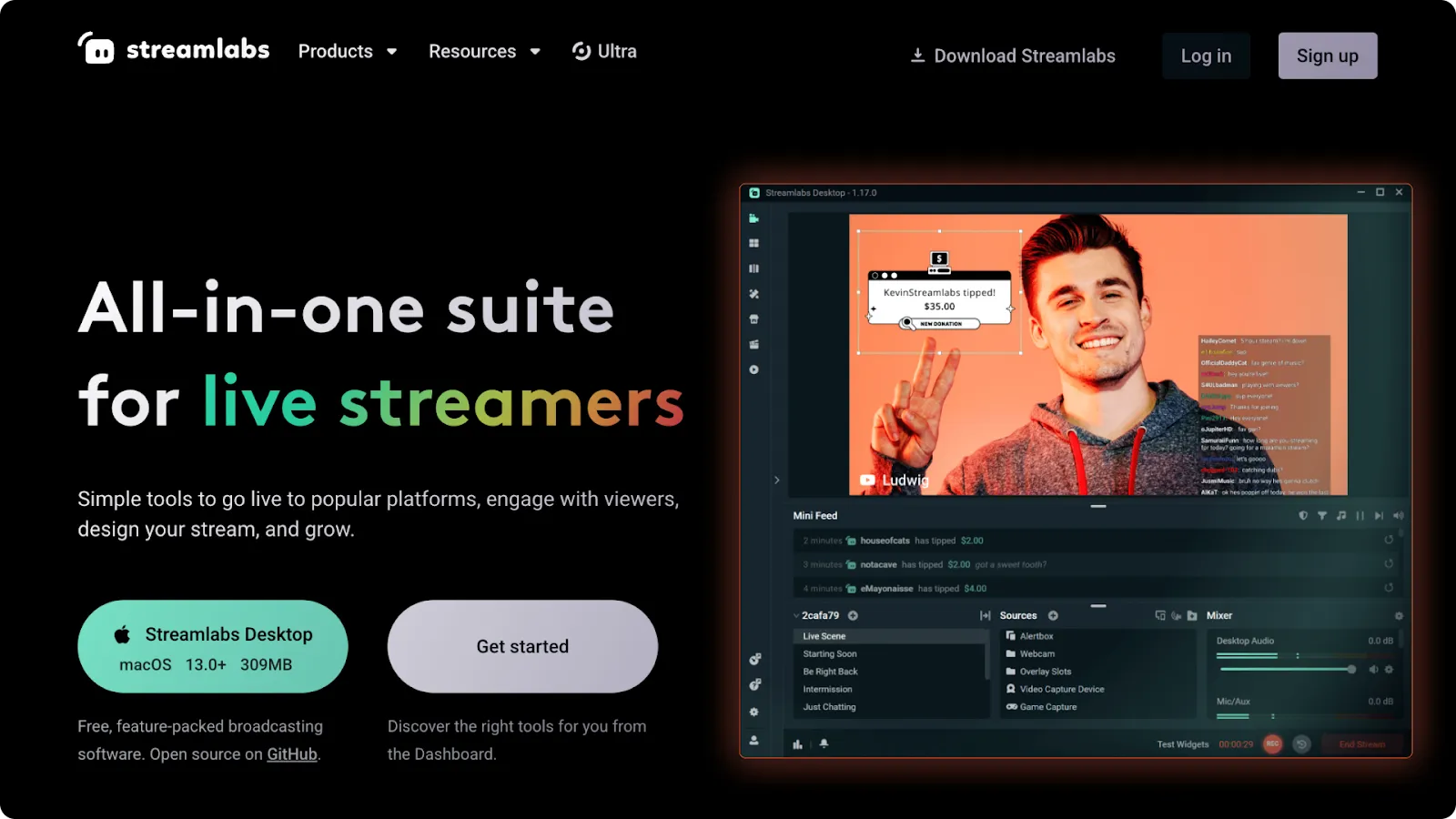Viewport: 1456px width, 819px height.
Task: Click the audio source icon left of Mixer
Action: [x=1177, y=616]
